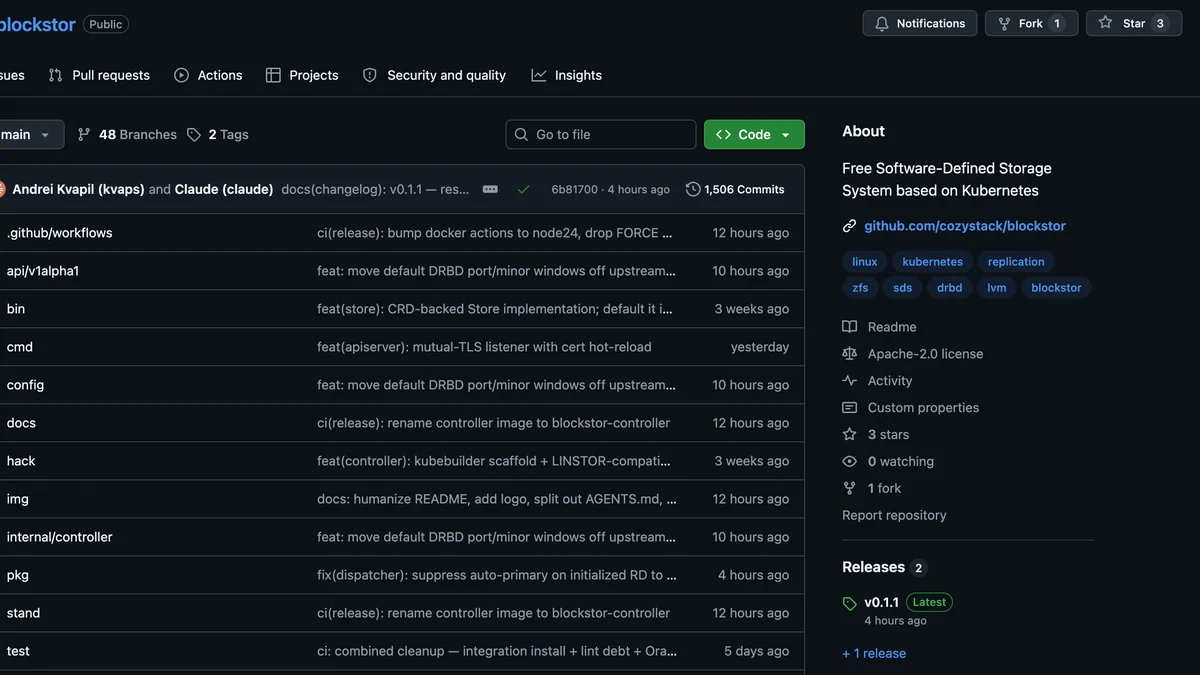Open the hack folder
This screenshot has width=1200, height=675.
click(x=21, y=461)
